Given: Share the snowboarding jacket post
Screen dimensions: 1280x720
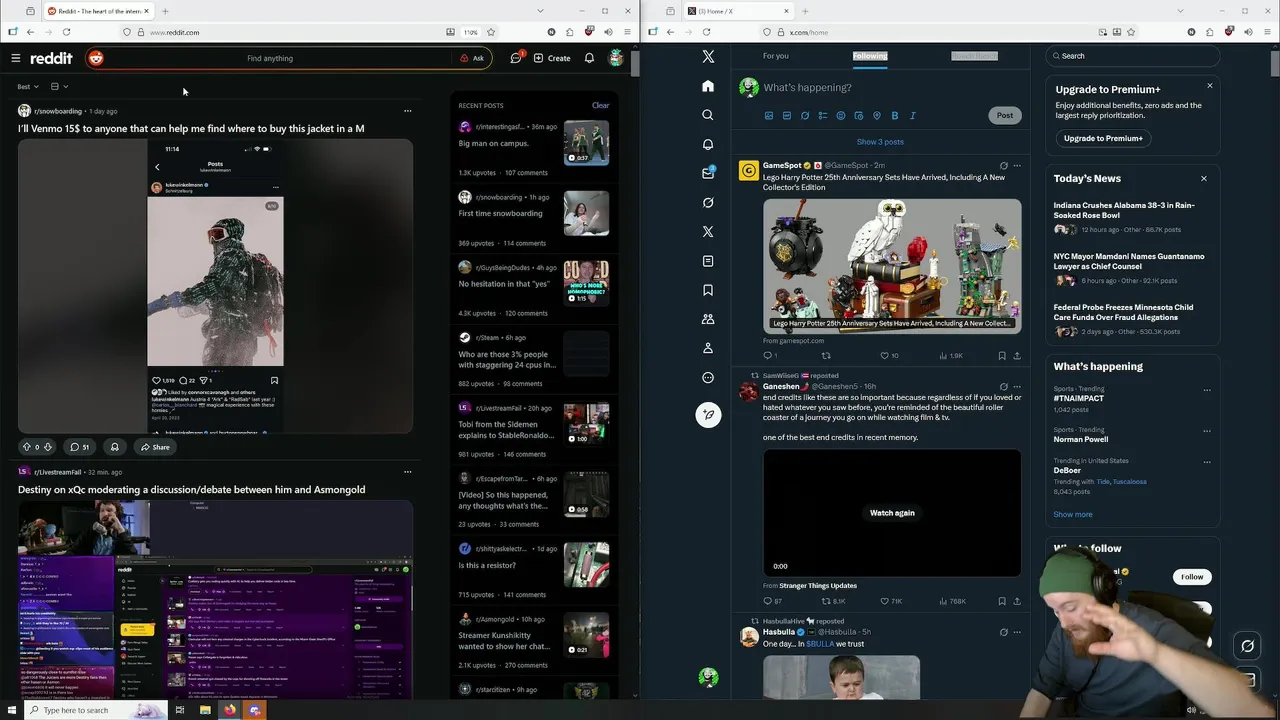Looking at the screenshot, I should 155,447.
